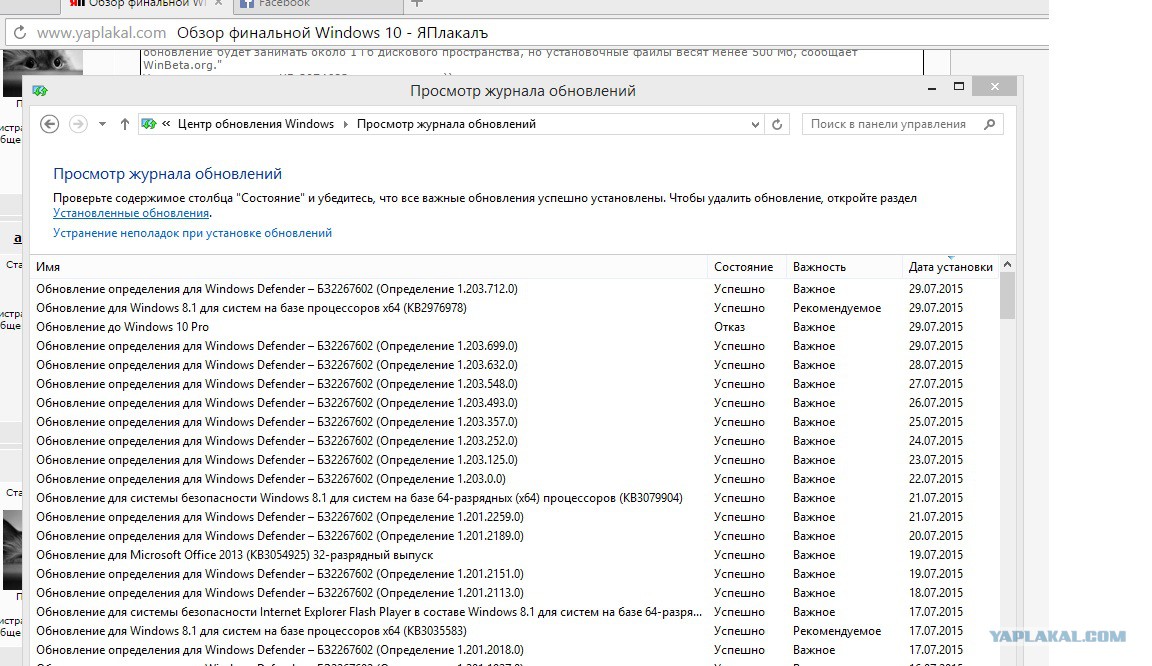Select the Defender definition 1.203.252.0 row
This screenshot has width=1152, height=666.
(x=514, y=441)
